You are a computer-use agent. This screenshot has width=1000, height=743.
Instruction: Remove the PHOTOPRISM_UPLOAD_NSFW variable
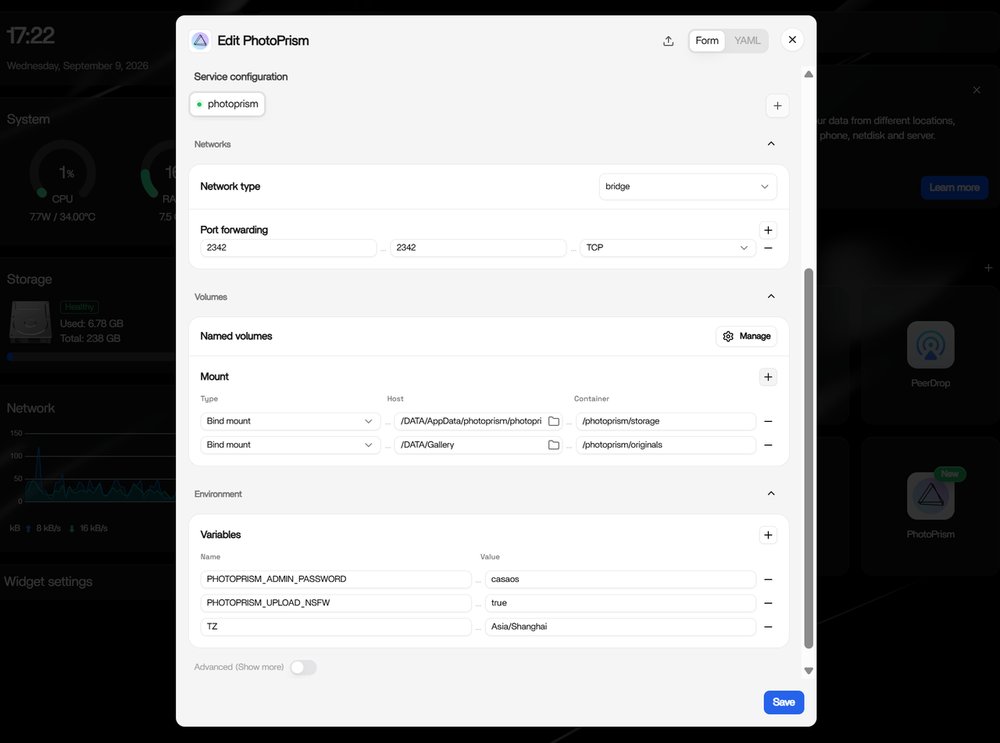[768, 603]
